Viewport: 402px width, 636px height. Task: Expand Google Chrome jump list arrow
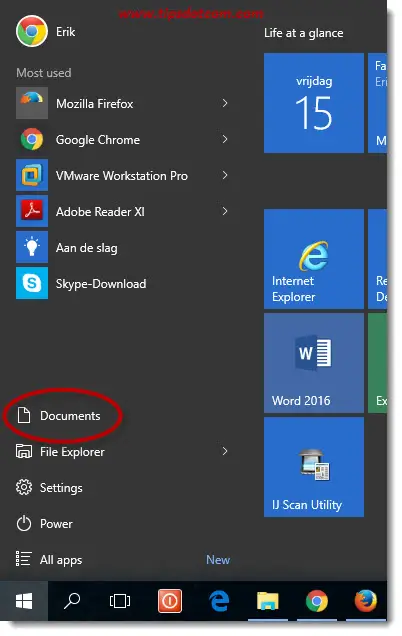225,139
